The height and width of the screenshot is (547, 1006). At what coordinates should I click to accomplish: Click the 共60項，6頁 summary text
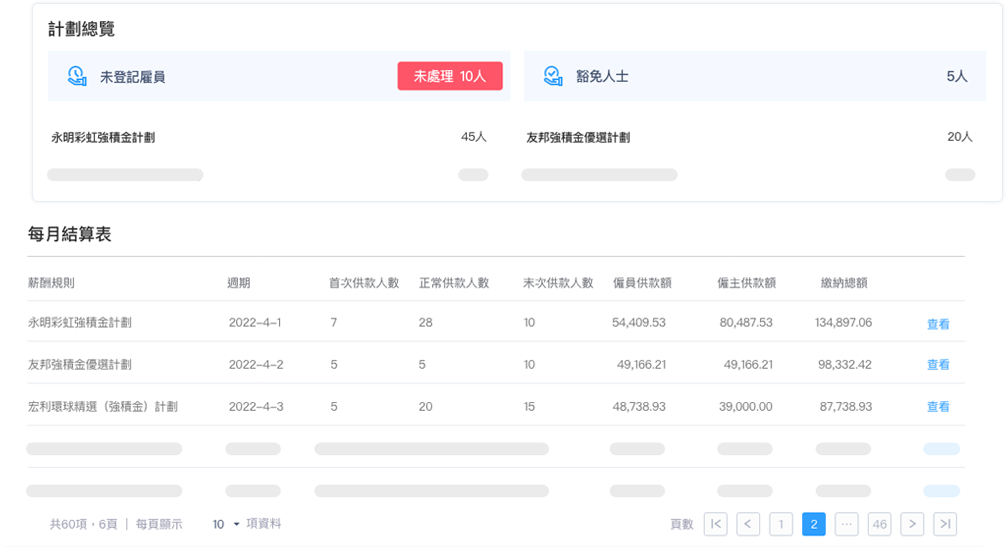(x=83, y=525)
